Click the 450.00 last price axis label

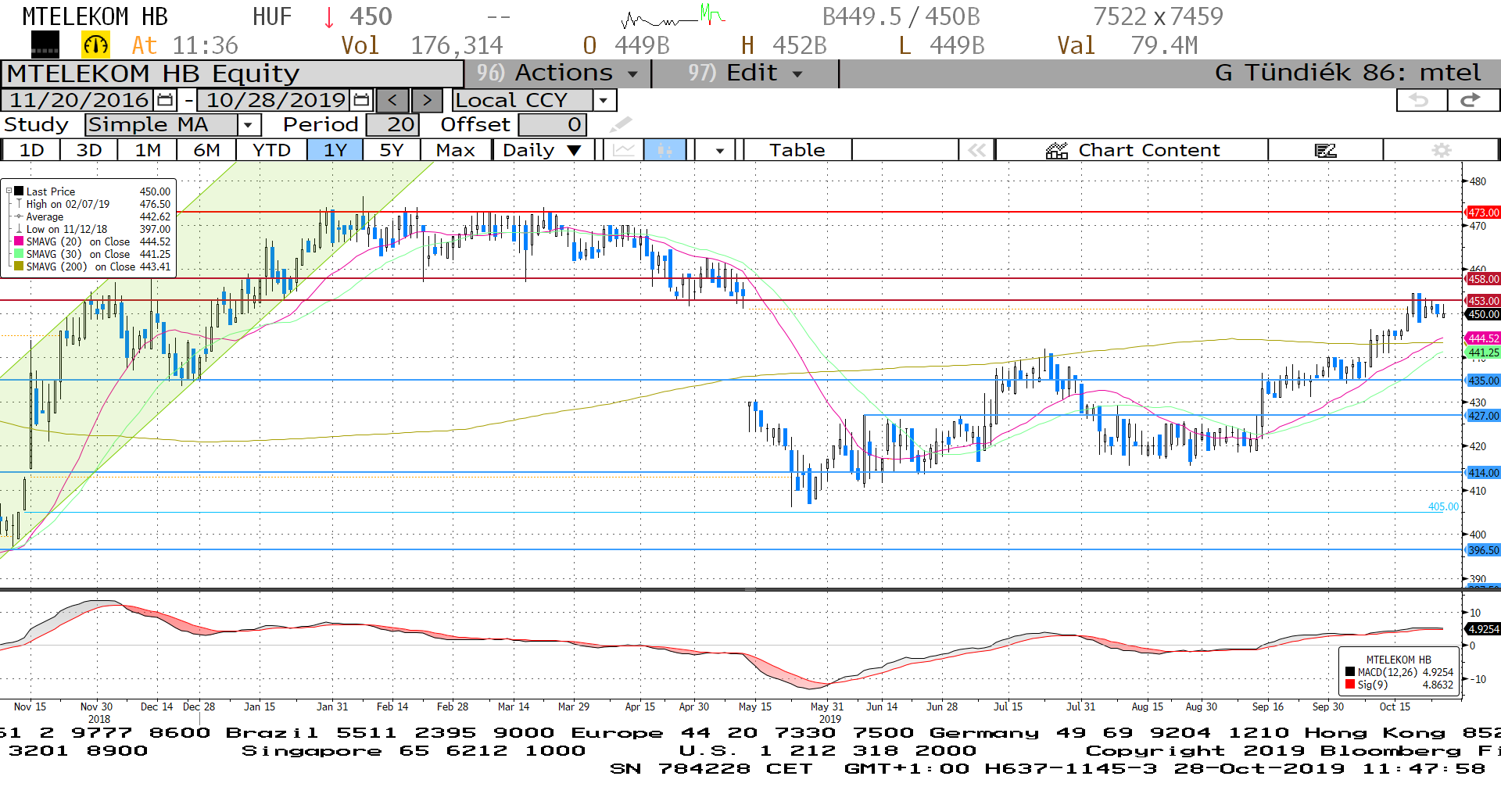(1483, 314)
